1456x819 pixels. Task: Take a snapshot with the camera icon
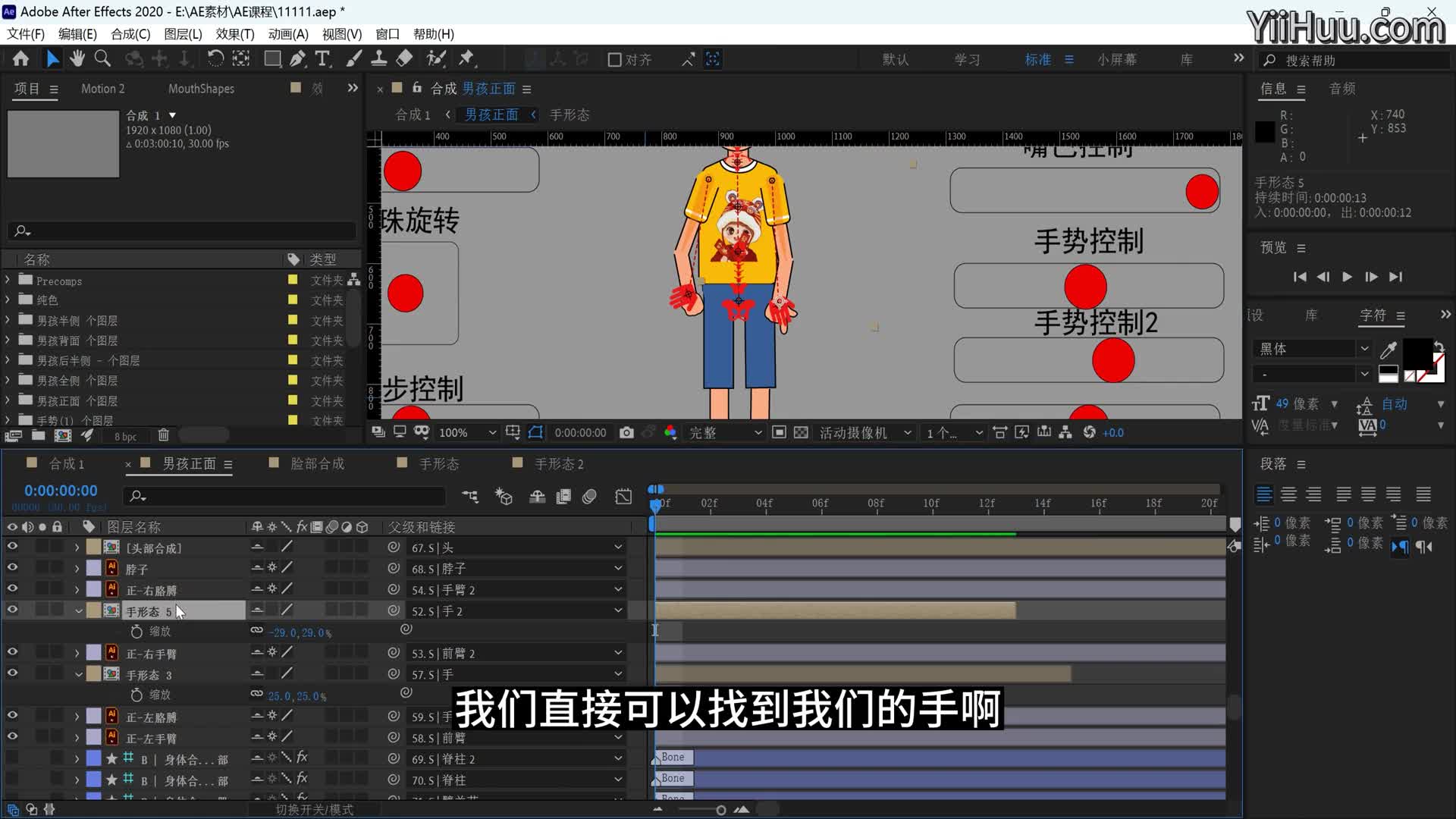tap(626, 432)
